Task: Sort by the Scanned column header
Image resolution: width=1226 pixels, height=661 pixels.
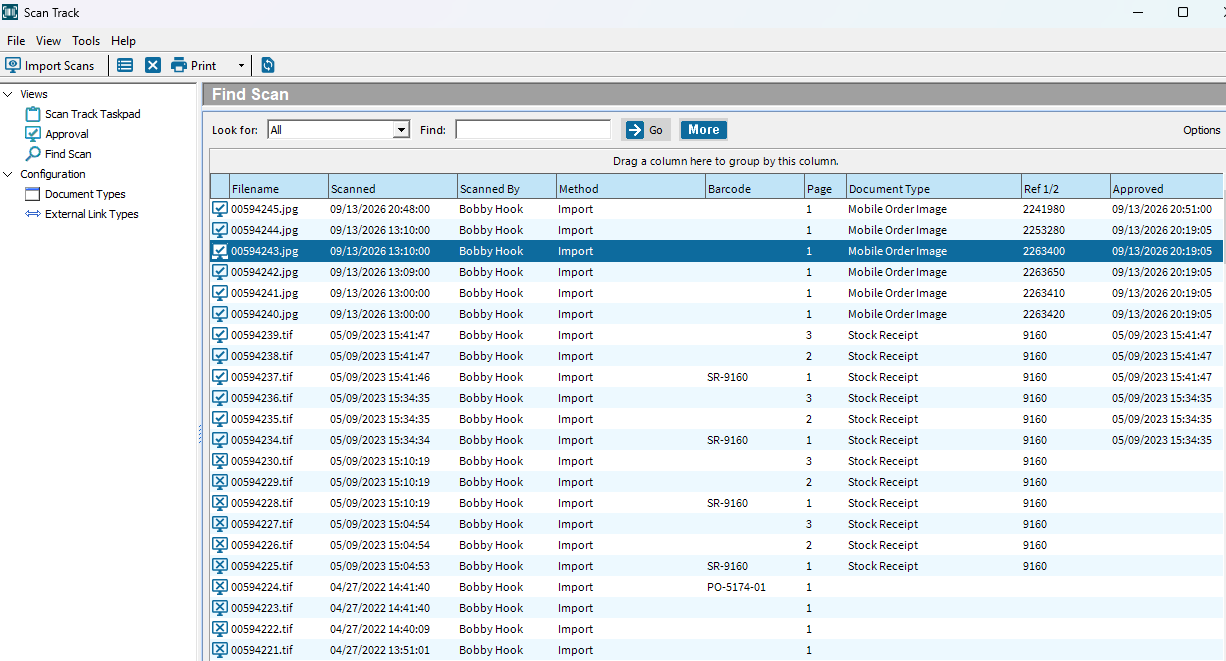Action: point(392,188)
